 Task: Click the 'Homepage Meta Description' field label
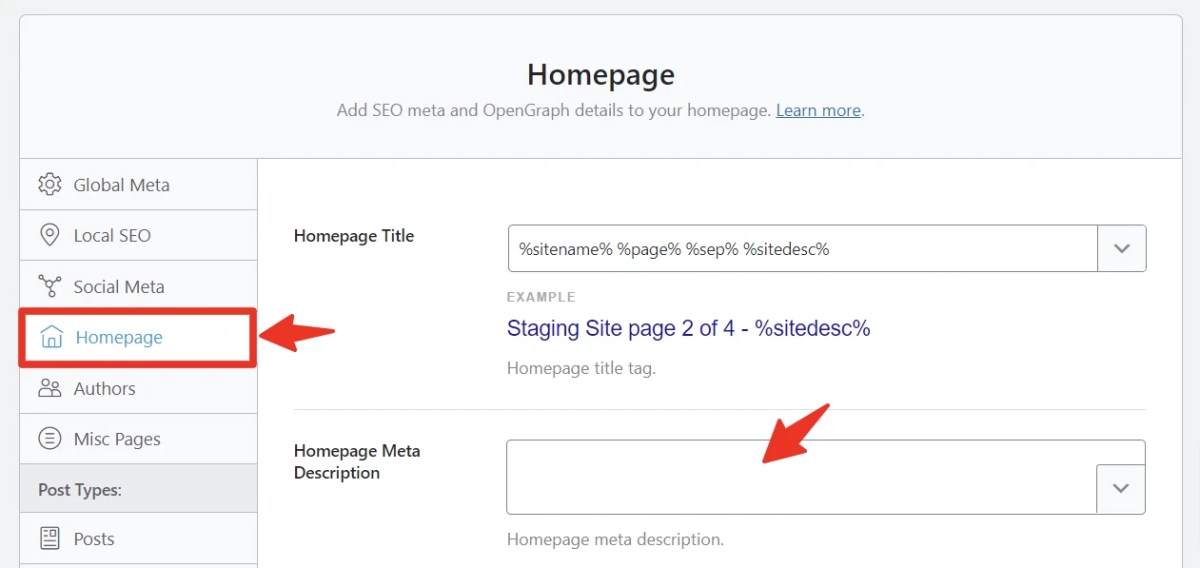(357, 462)
